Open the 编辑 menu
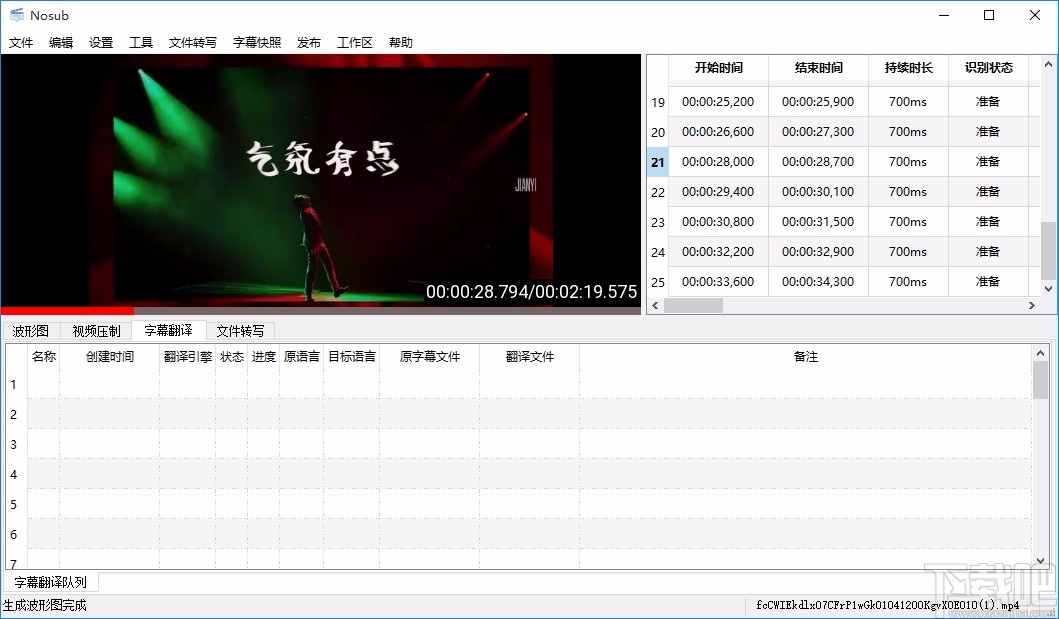This screenshot has height=619, width=1059. [61, 43]
